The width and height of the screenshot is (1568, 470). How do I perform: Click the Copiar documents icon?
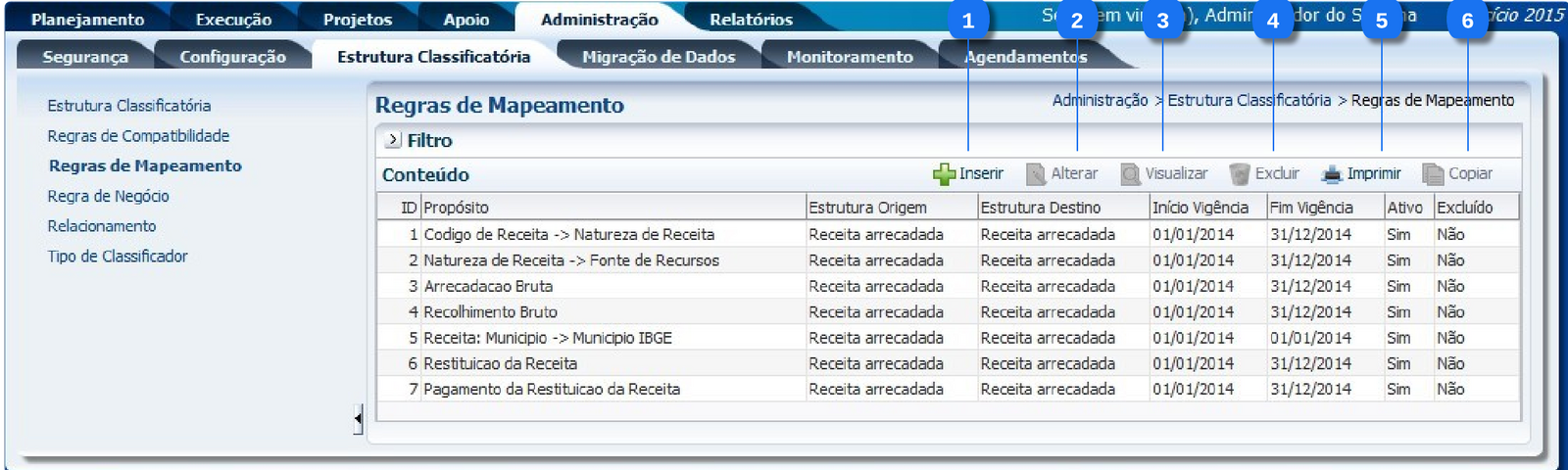1433,174
